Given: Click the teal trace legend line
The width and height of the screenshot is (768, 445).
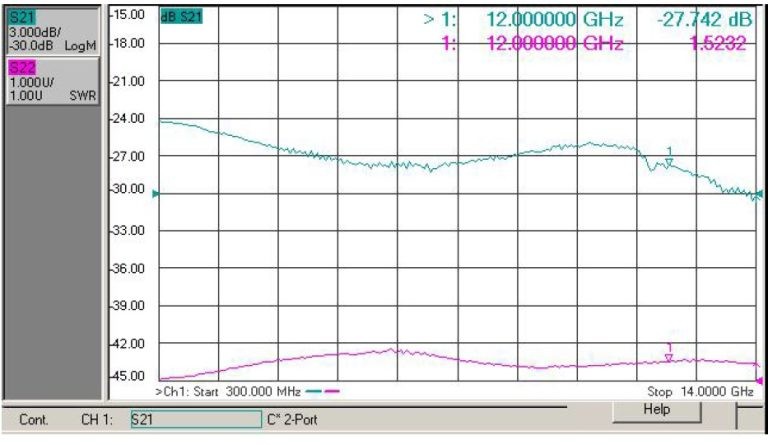Looking at the screenshot, I should click(313, 391).
